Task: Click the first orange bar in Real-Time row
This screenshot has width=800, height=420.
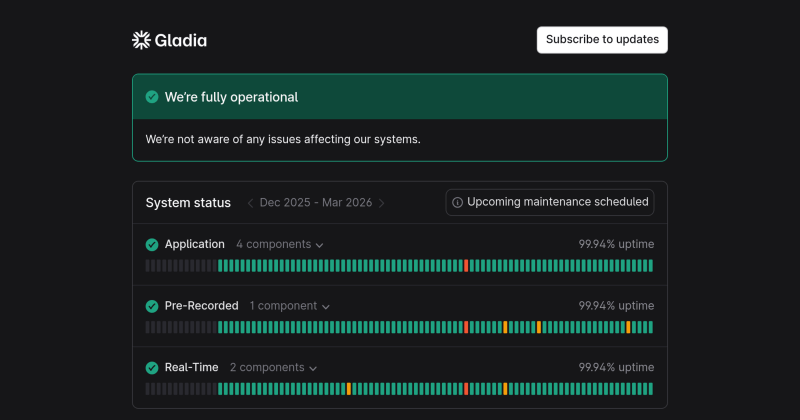Action: [x=349, y=389]
